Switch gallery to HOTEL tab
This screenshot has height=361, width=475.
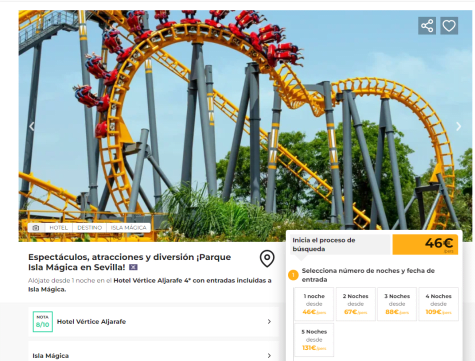click(58, 228)
